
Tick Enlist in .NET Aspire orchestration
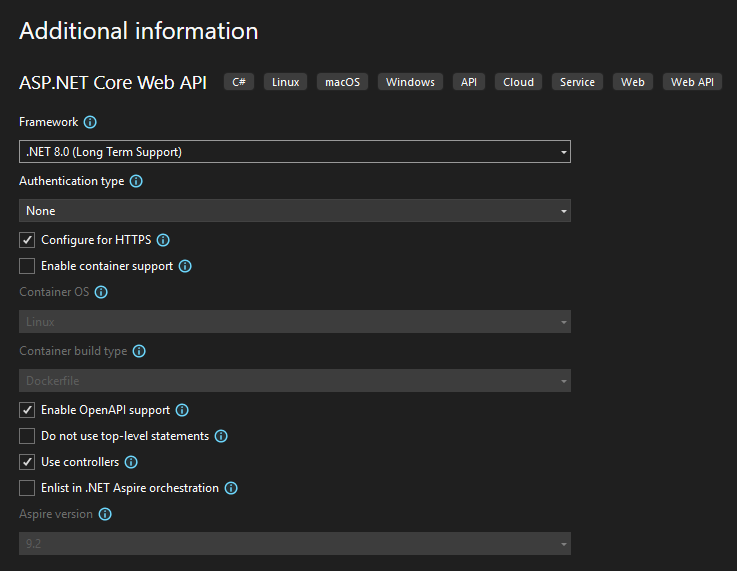[27, 488]
